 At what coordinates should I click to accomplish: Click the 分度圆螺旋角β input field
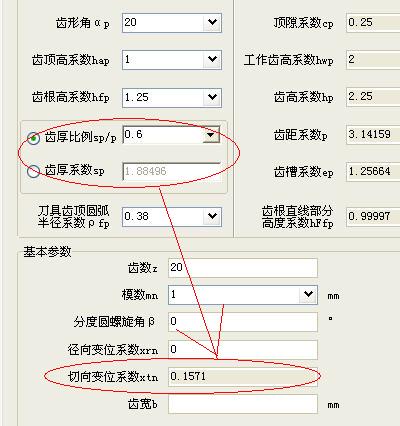point(243,322)
